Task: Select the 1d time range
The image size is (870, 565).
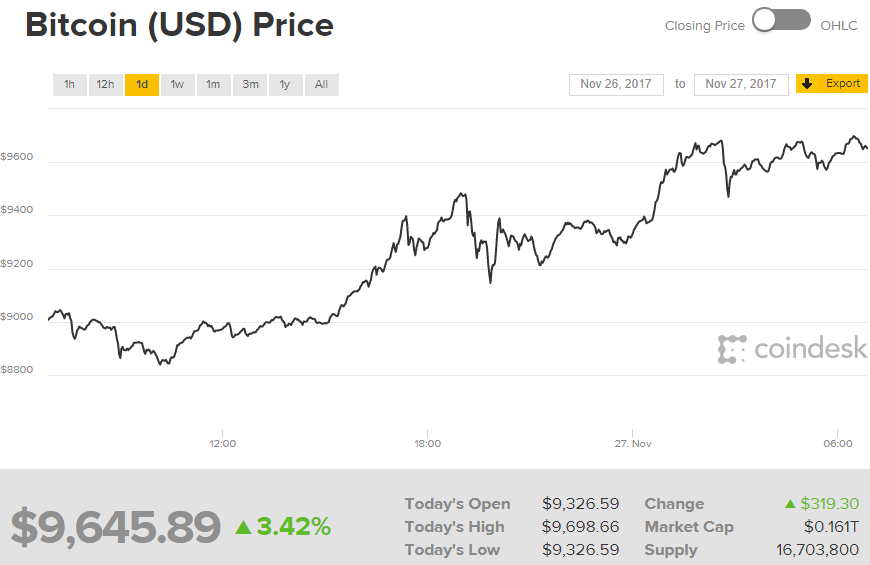Action: click(x=142, y=85)
